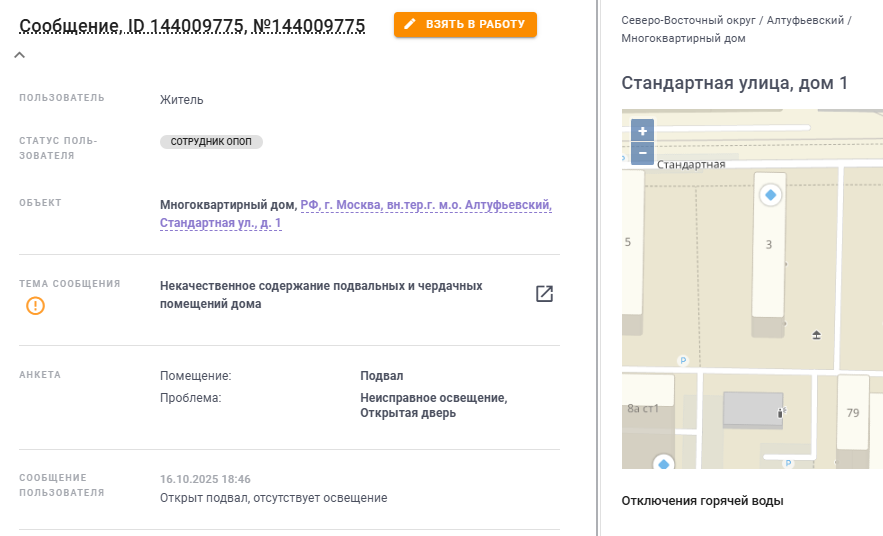Click the 'Взять в работу' button
The height and width of the screenshot is (536, 883).
point(465,24)
